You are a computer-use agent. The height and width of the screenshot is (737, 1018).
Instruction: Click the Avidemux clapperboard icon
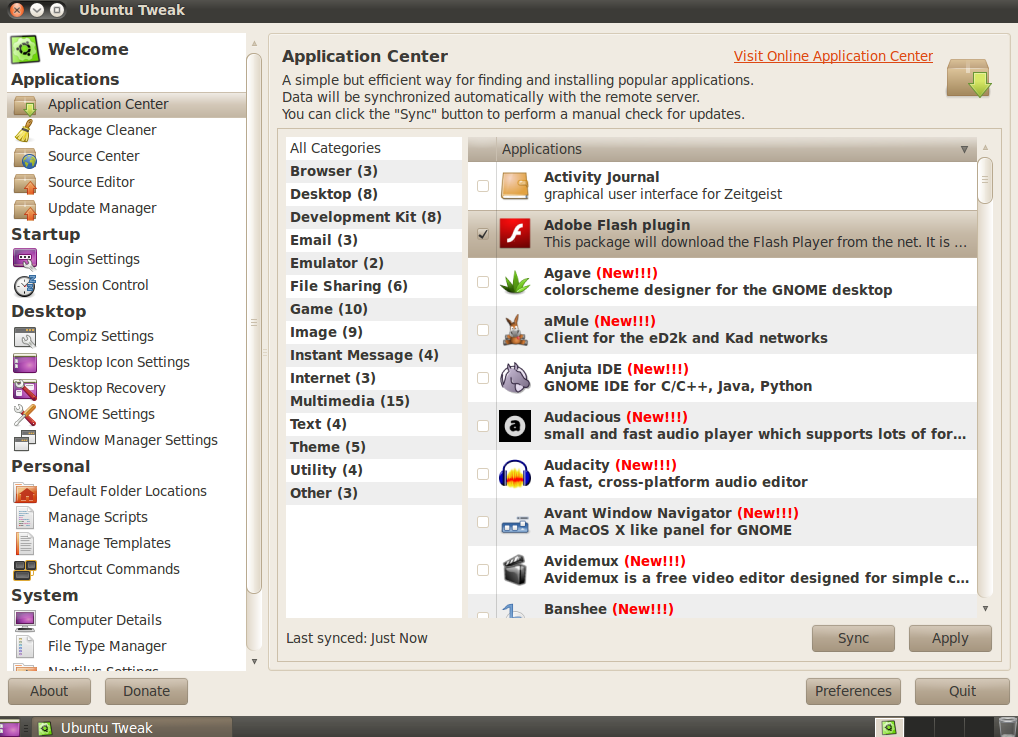515,570
